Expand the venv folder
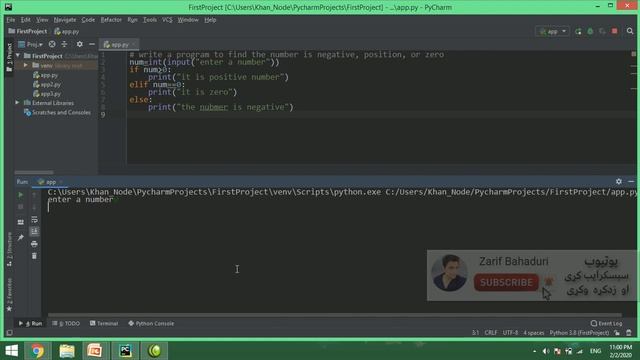The height and width of the screenshot is (360, 640). pos(26,65)
